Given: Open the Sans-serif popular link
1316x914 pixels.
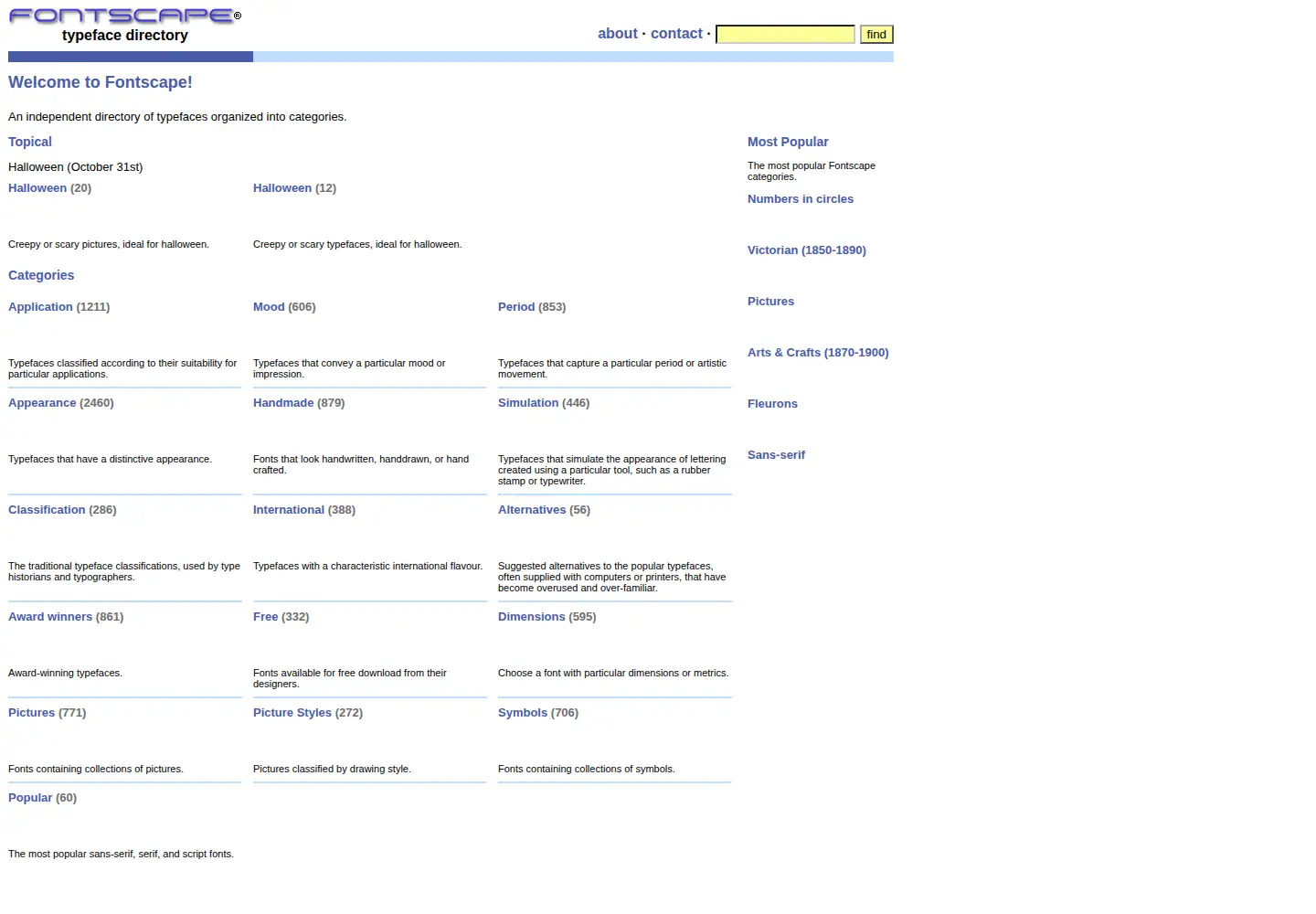Looking at the screenshot, I should [776, 455].
